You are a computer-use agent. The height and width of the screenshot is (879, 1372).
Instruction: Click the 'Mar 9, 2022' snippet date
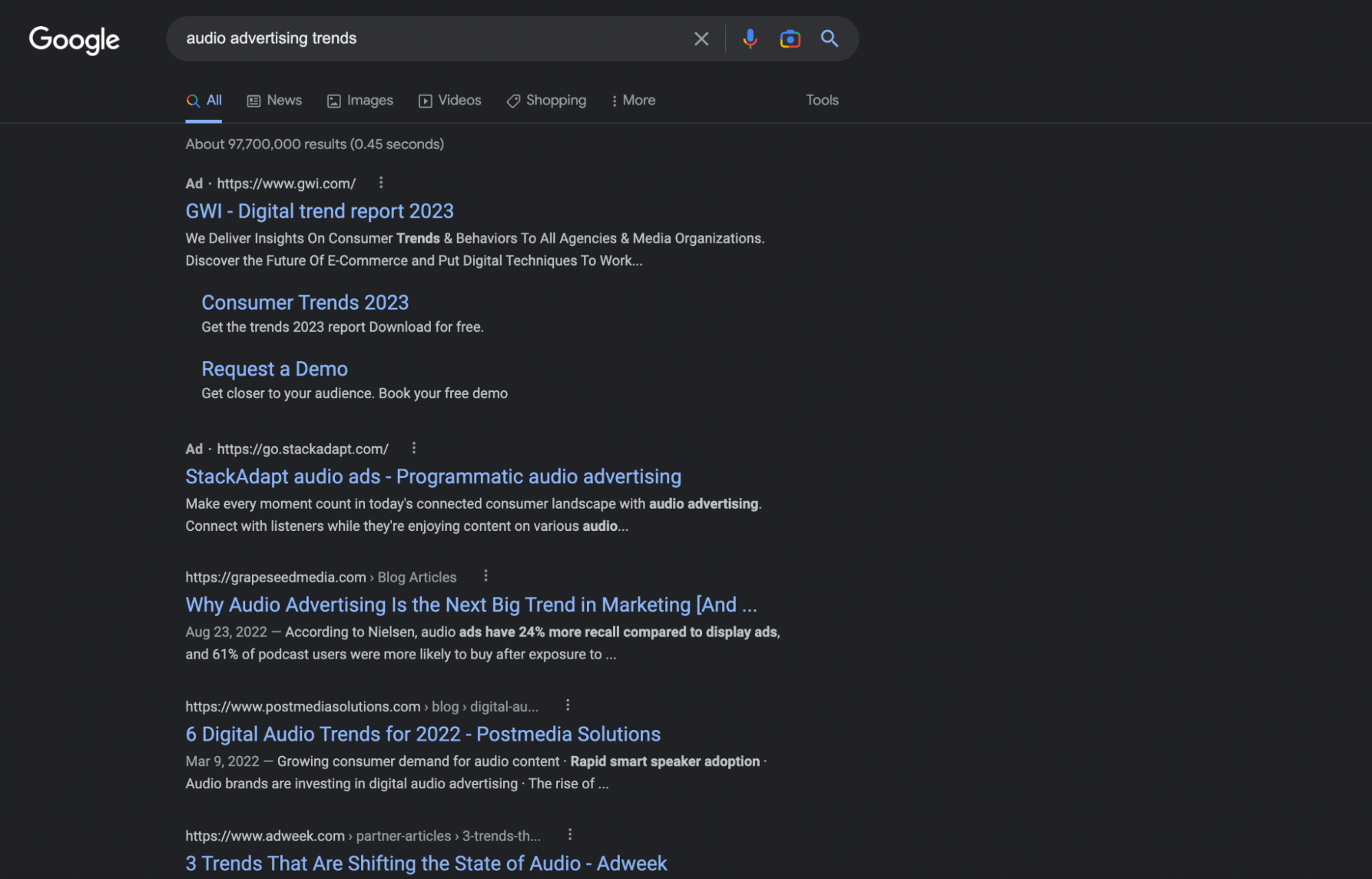pos(222,761)
